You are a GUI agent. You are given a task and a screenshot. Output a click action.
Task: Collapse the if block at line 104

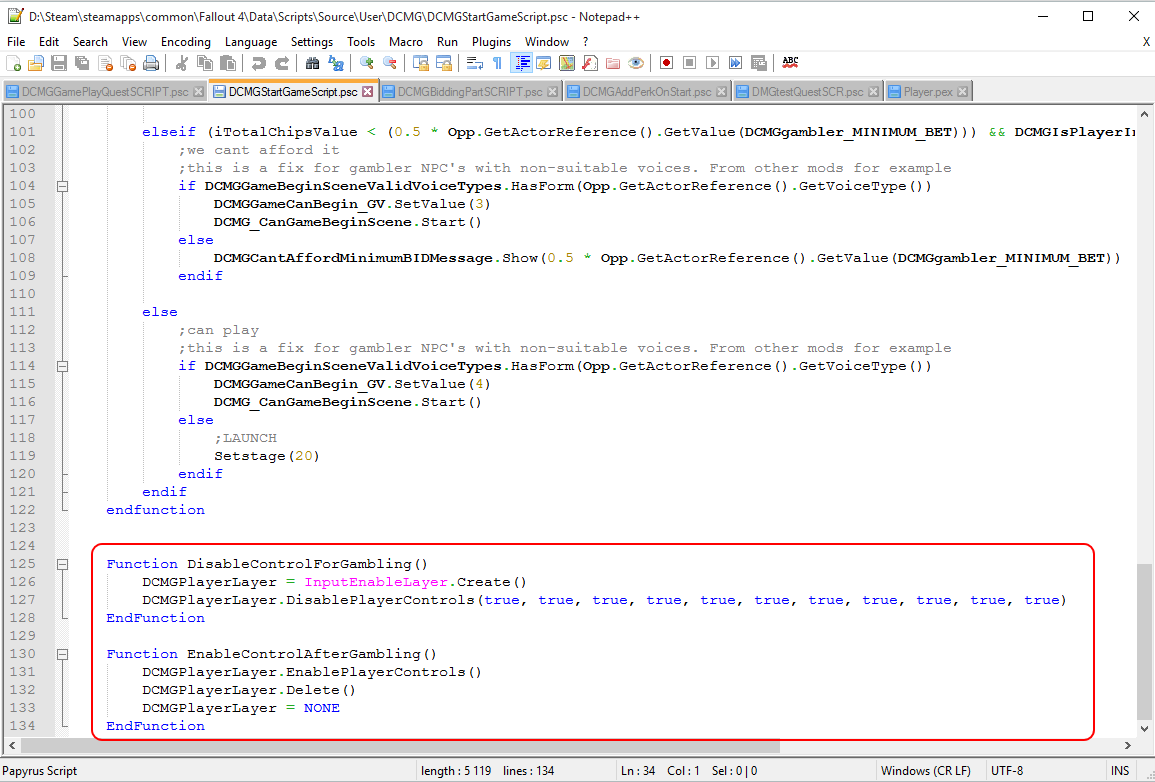(63, 186)
